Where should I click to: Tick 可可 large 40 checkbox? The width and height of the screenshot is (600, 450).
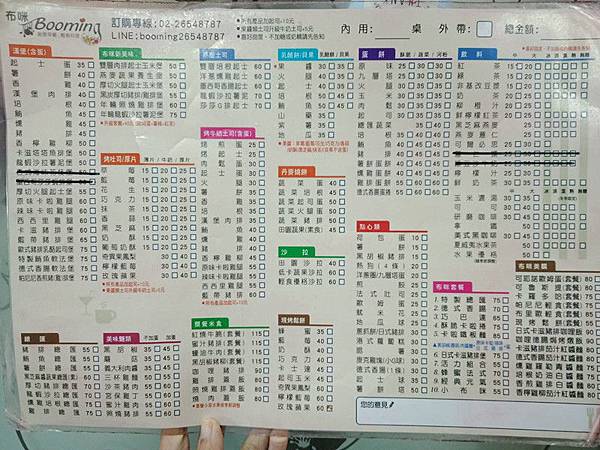(536, 207)
